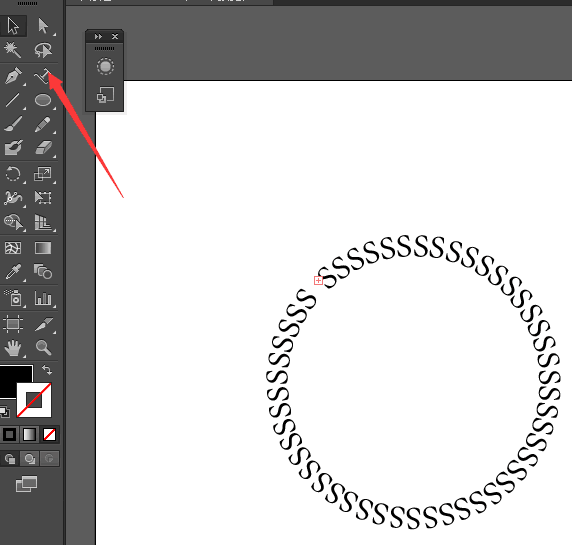Set paint to None
This screenshot has height=545, width=572.
(x=49, y=434)
